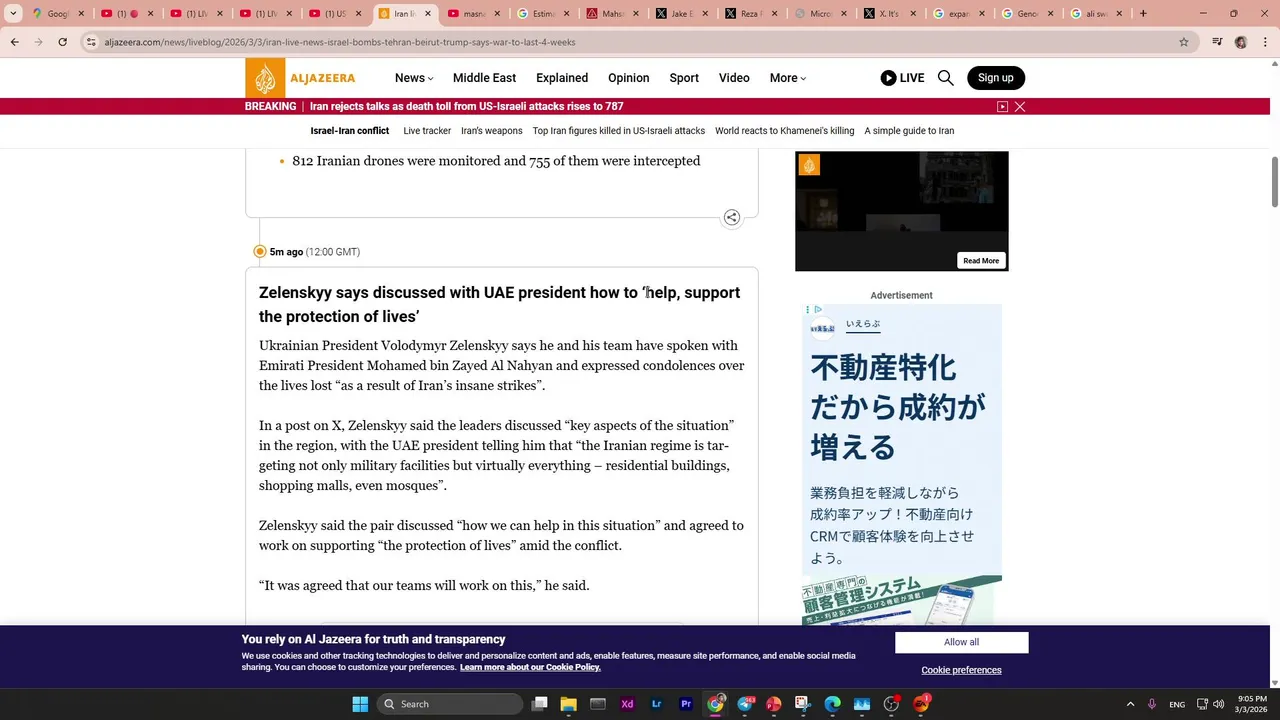Expand the breaking news ticker icon

(1002, 106)
